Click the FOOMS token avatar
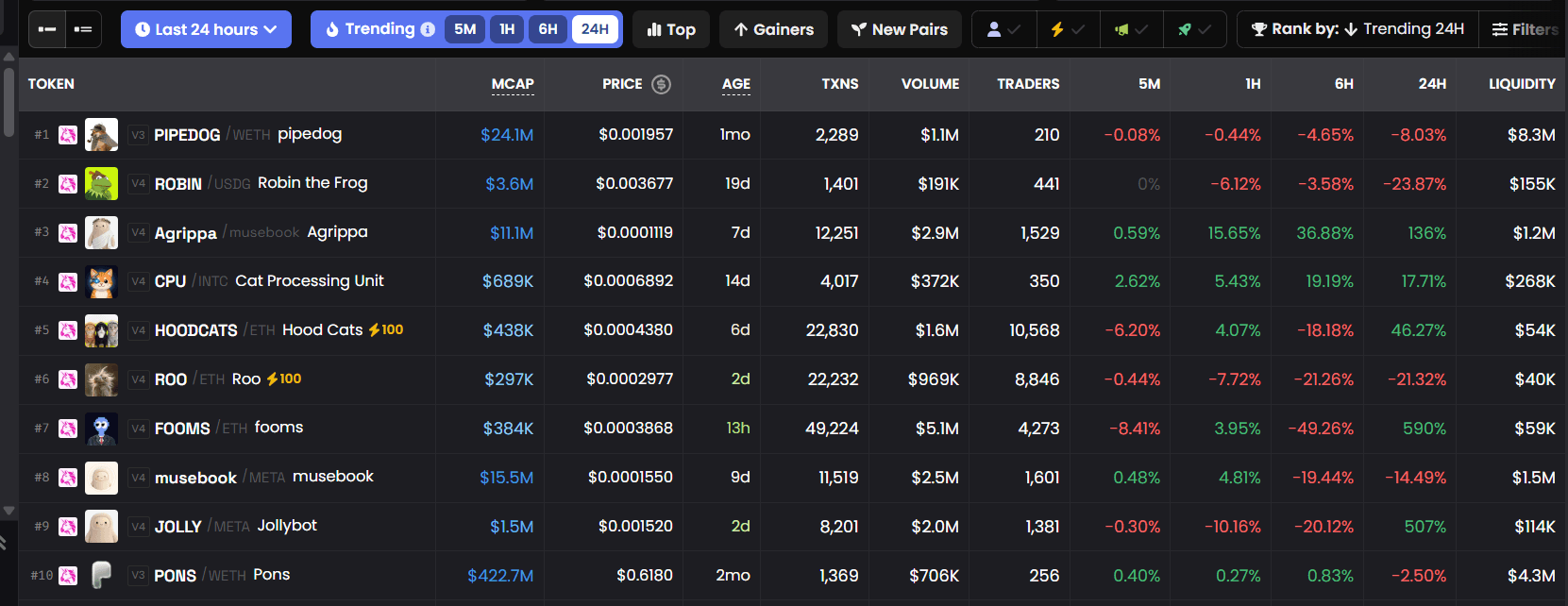 point(101,429)
